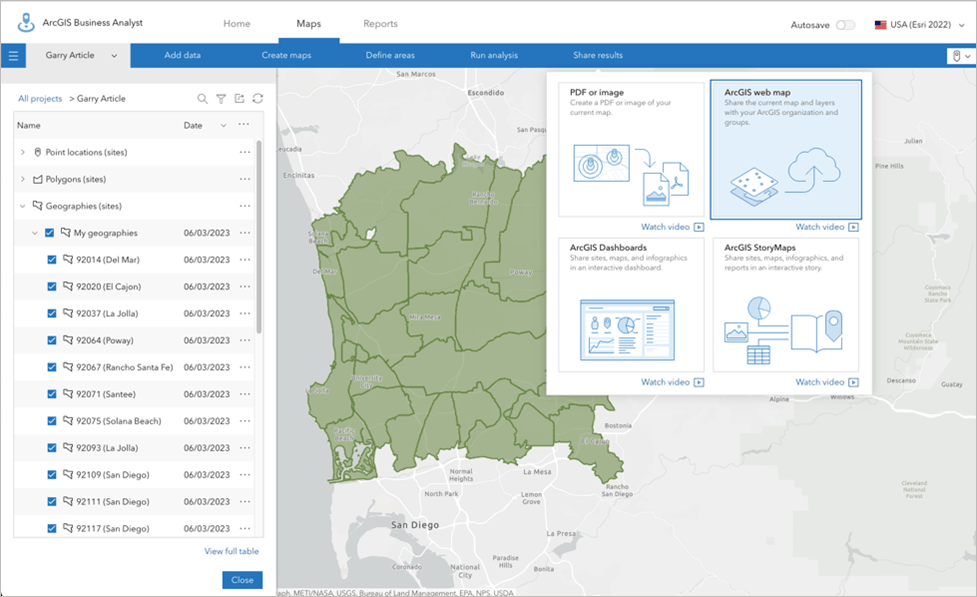Click the Name column header
977x597 pixels.
(29, 125)
